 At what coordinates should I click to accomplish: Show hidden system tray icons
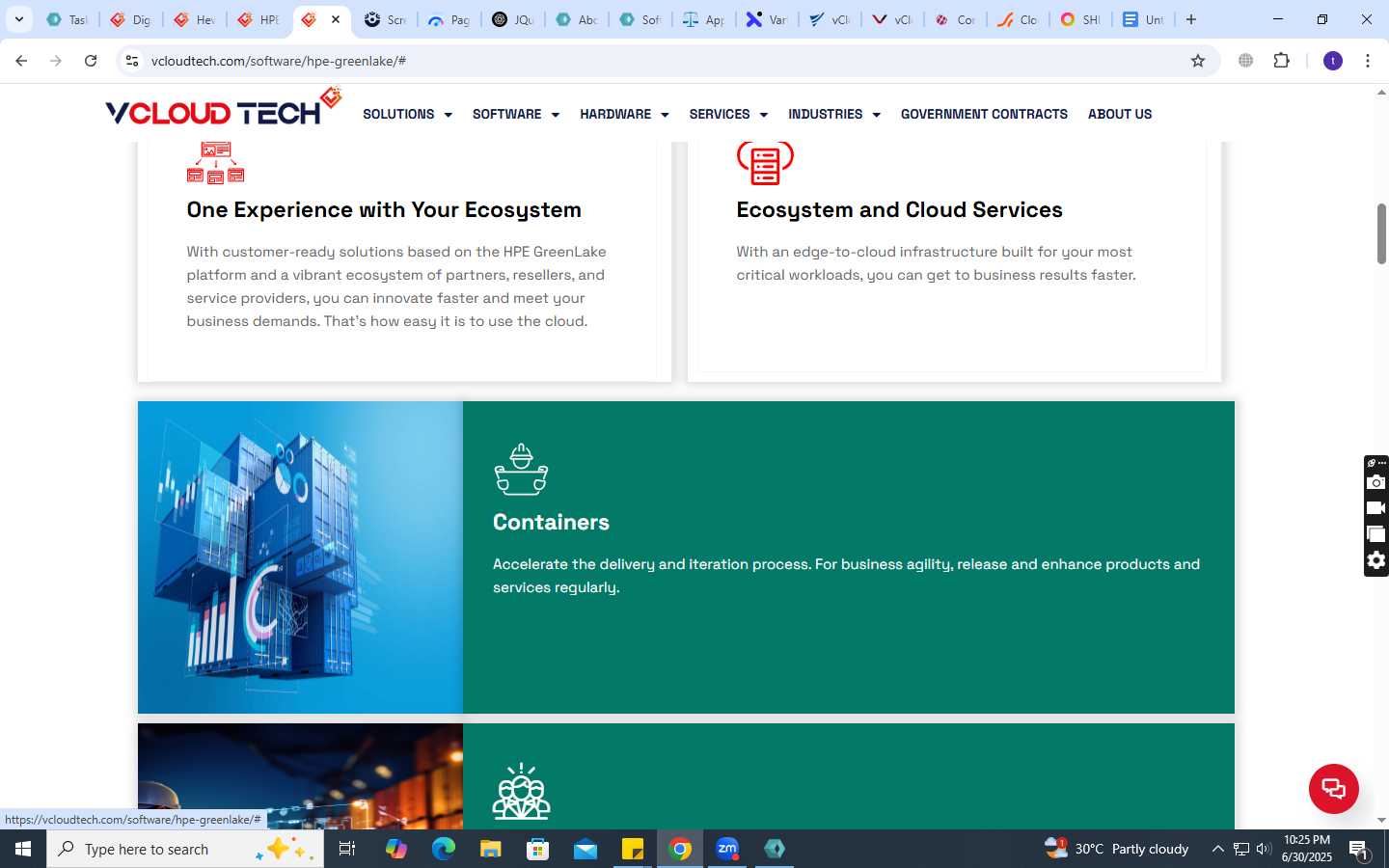1217,849
